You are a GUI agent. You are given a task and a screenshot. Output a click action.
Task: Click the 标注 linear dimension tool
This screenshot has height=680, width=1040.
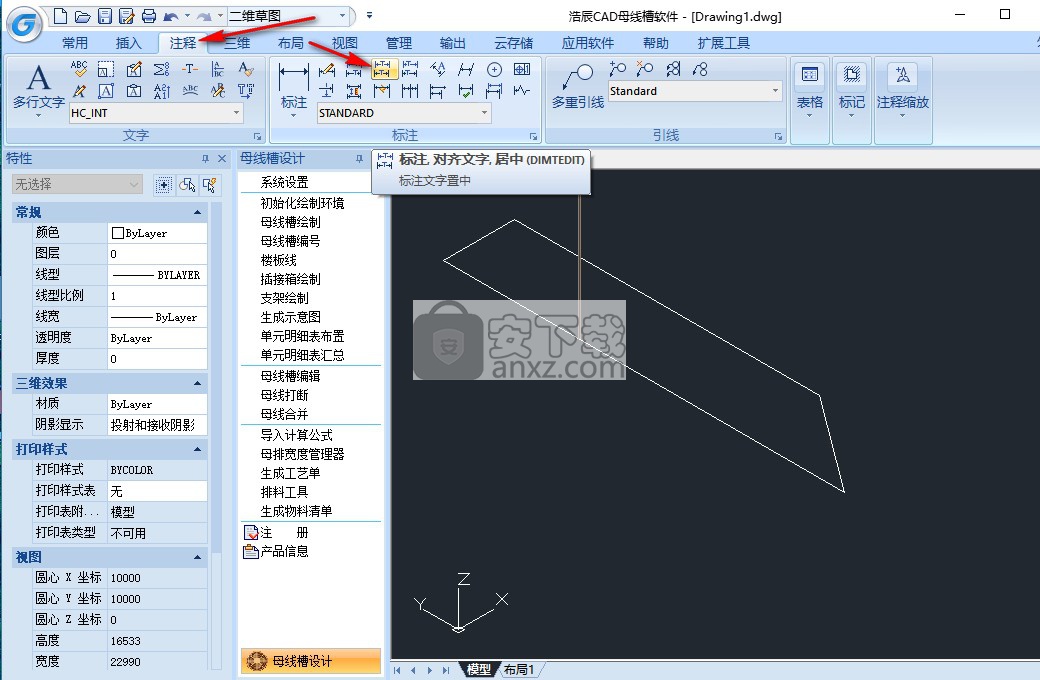pyautogui.click(x=293, y=89)
